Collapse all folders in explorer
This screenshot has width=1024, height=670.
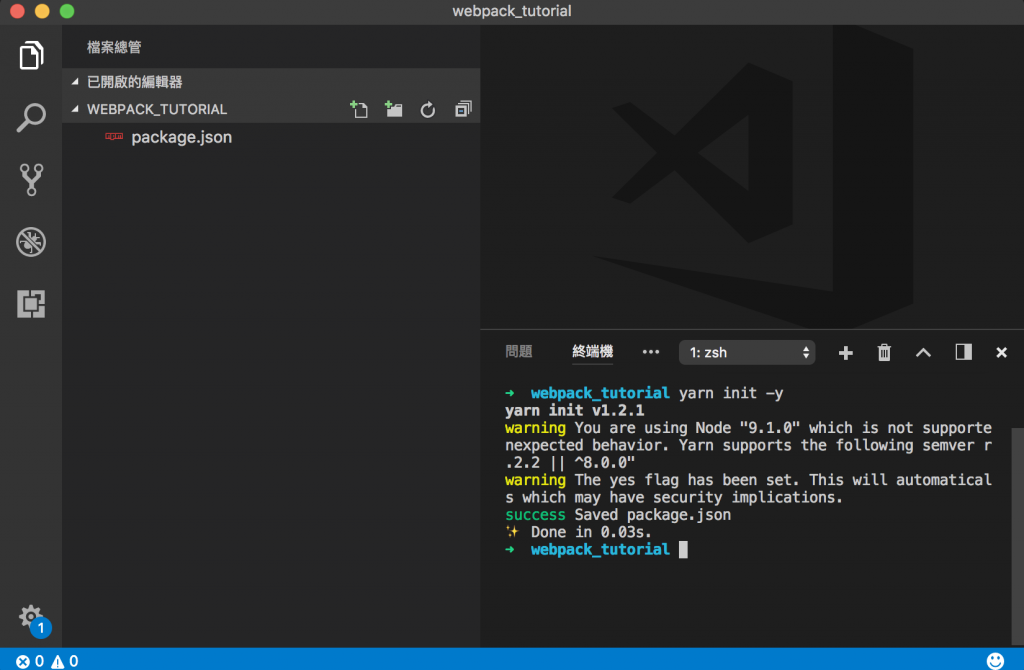coord(463,109)
